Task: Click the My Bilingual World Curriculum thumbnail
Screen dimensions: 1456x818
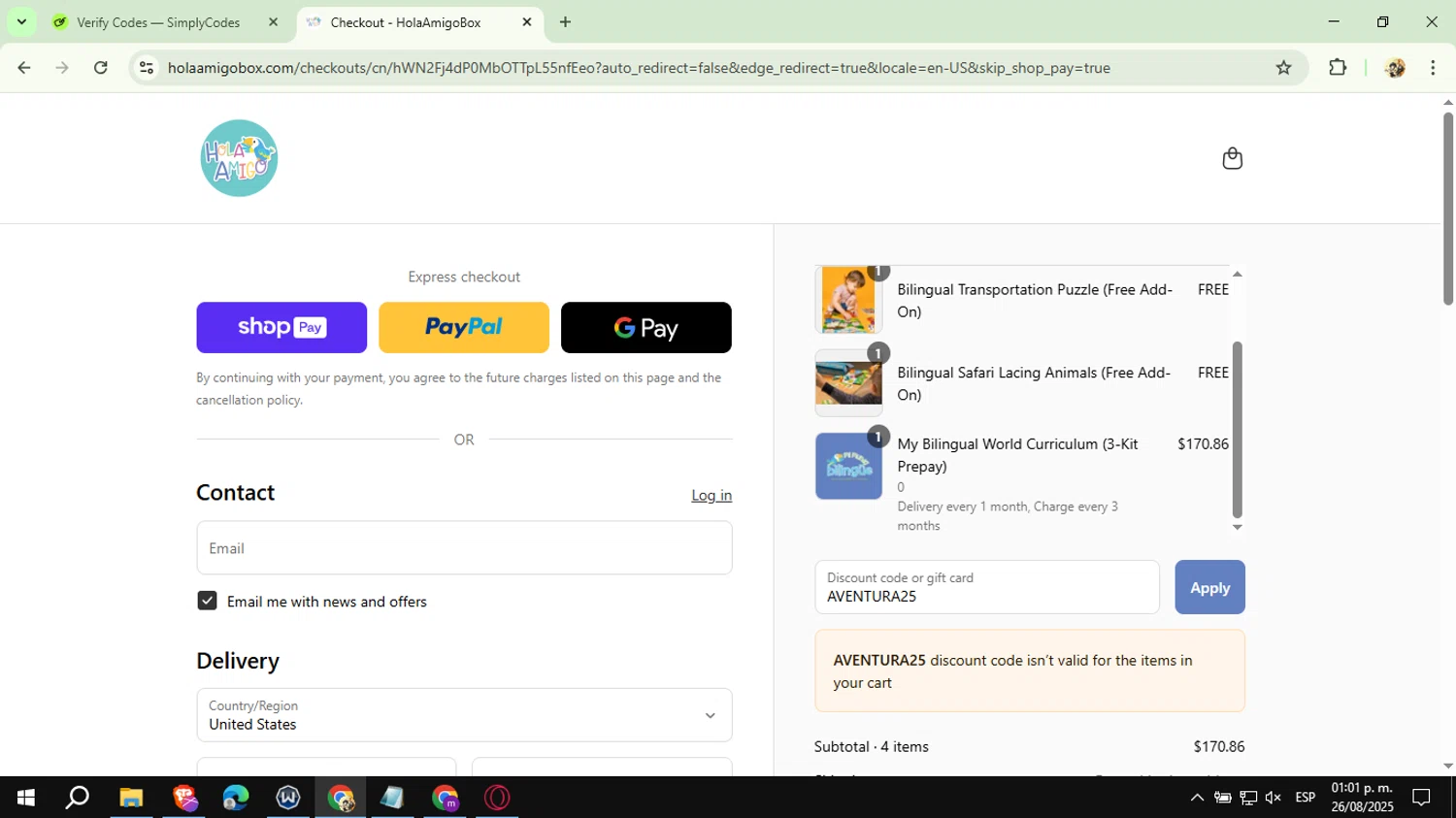Action: 848,466
